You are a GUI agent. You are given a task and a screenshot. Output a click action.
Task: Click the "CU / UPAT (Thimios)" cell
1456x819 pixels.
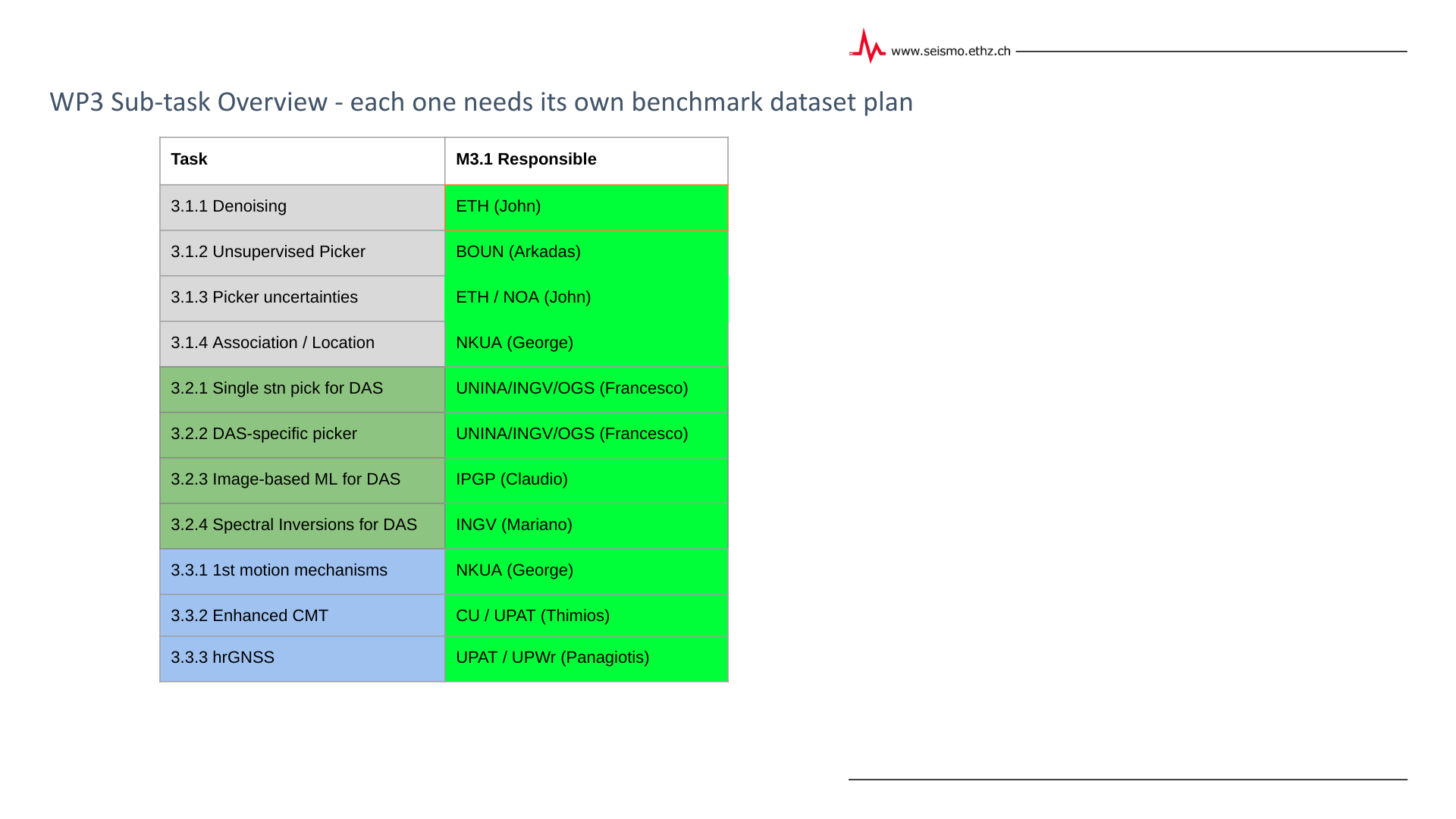tap(586, 615)
